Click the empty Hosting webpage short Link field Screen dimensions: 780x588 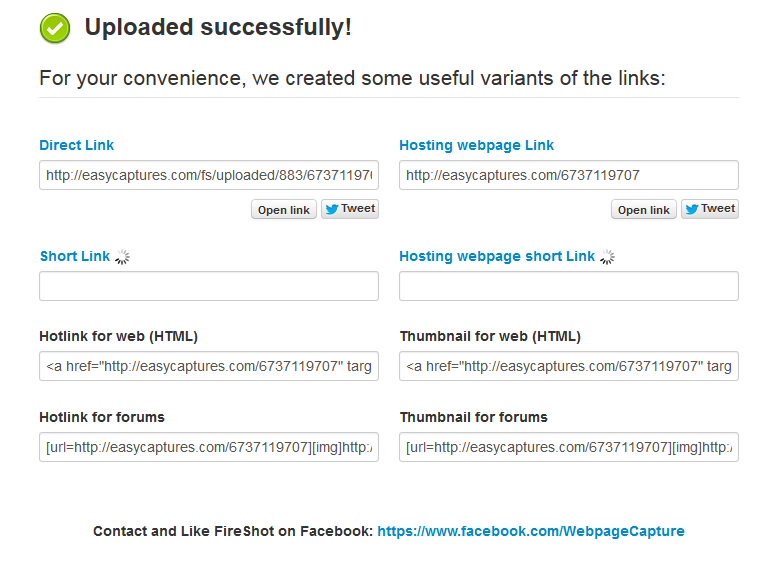[x=569, y=286]
